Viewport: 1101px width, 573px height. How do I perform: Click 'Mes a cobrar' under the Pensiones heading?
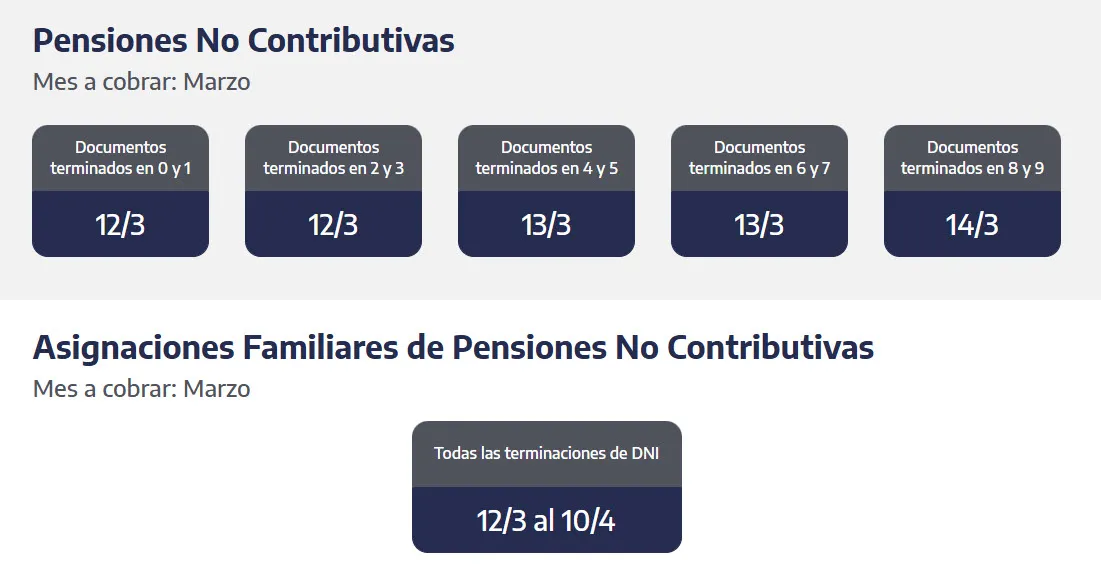coord(104,82)
